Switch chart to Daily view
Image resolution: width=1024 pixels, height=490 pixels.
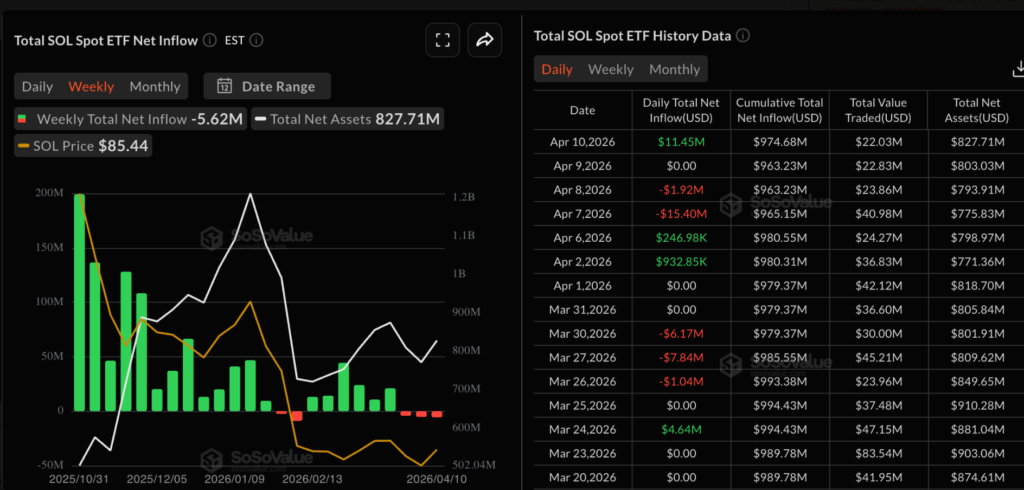click(38, 86)
